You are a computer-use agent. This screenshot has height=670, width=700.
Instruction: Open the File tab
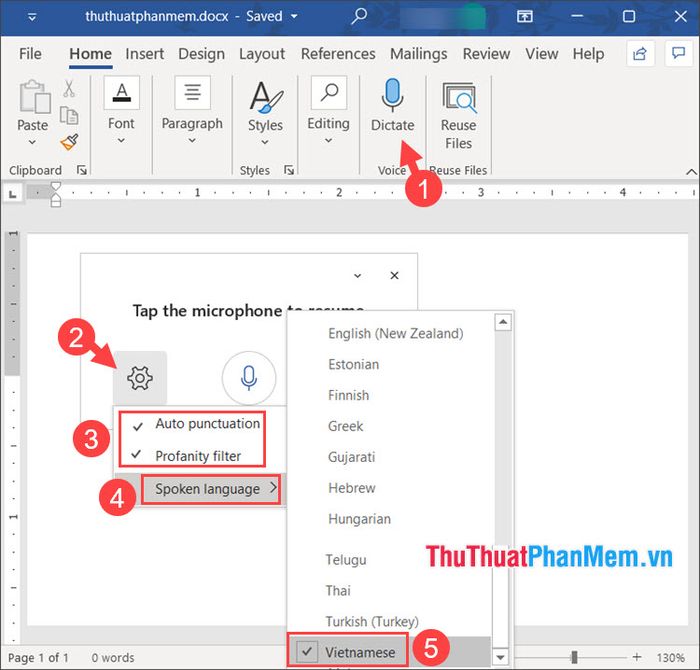pos(30,54)
